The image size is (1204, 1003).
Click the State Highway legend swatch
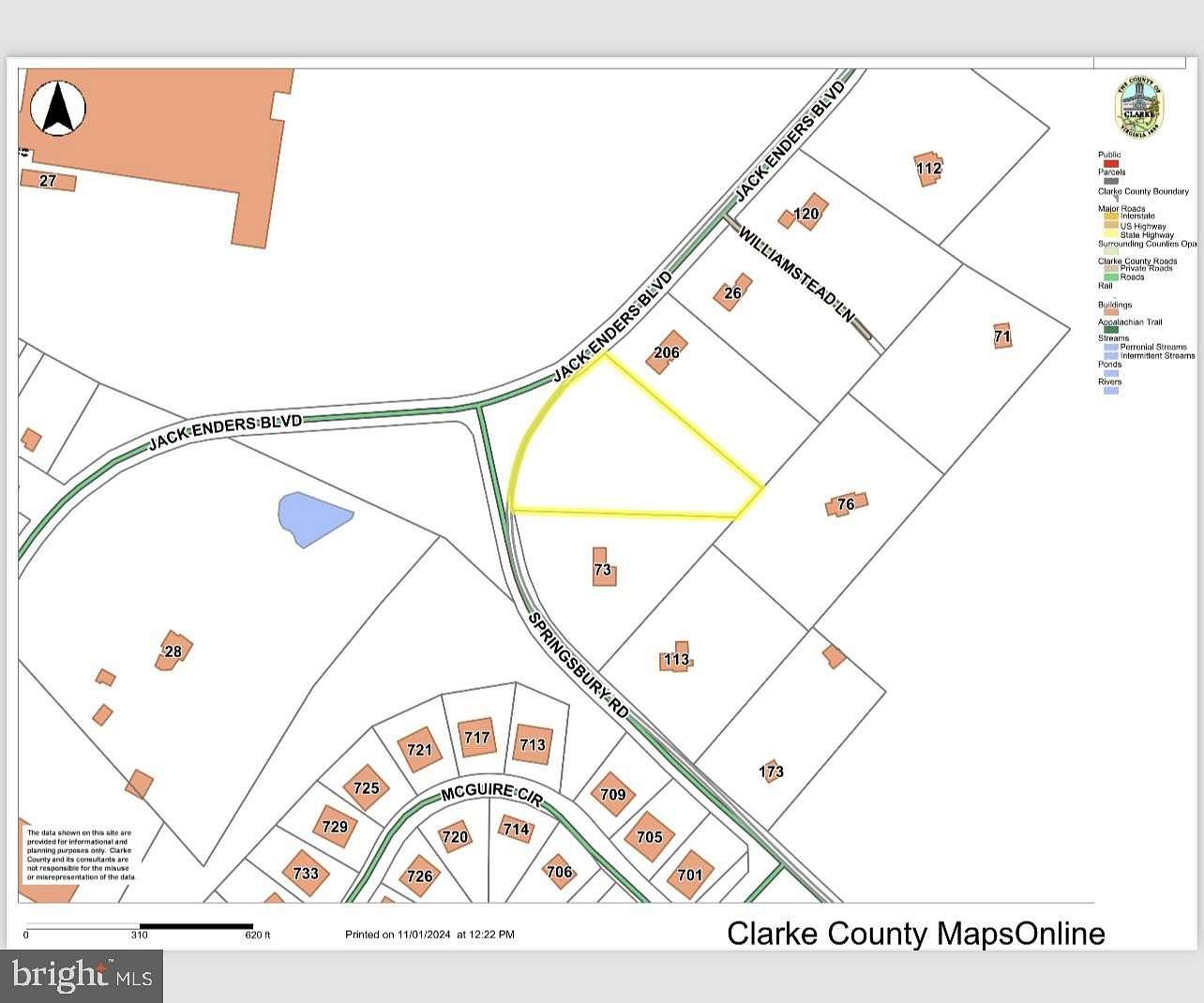point(1111,234)
